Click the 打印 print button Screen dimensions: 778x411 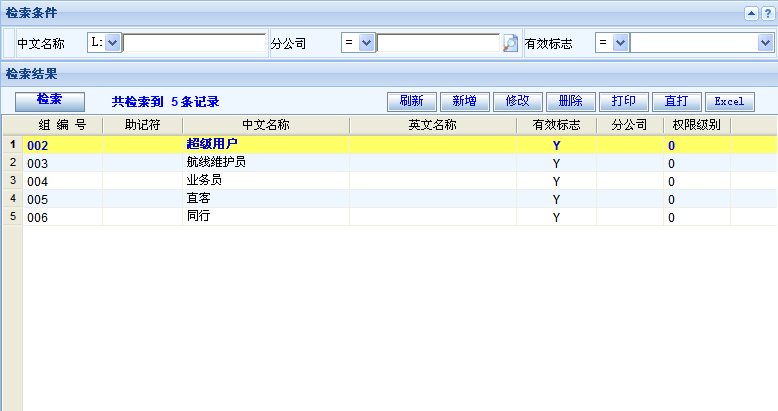[623, 101]
